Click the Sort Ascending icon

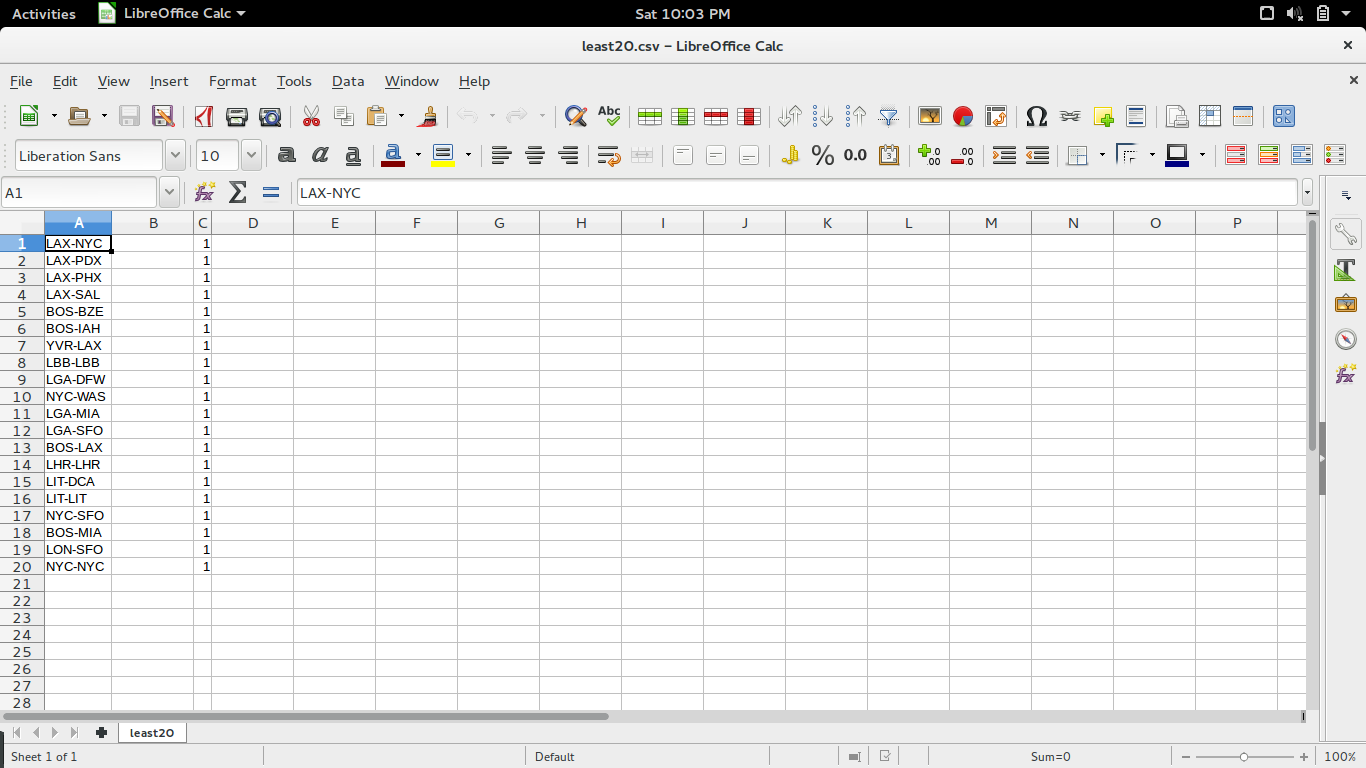(x=823, y=116)
